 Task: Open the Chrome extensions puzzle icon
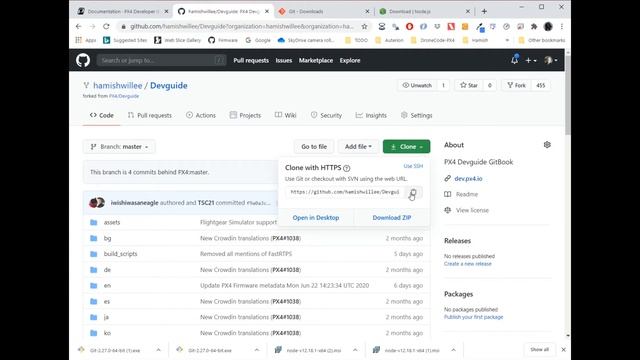point(534,27)
